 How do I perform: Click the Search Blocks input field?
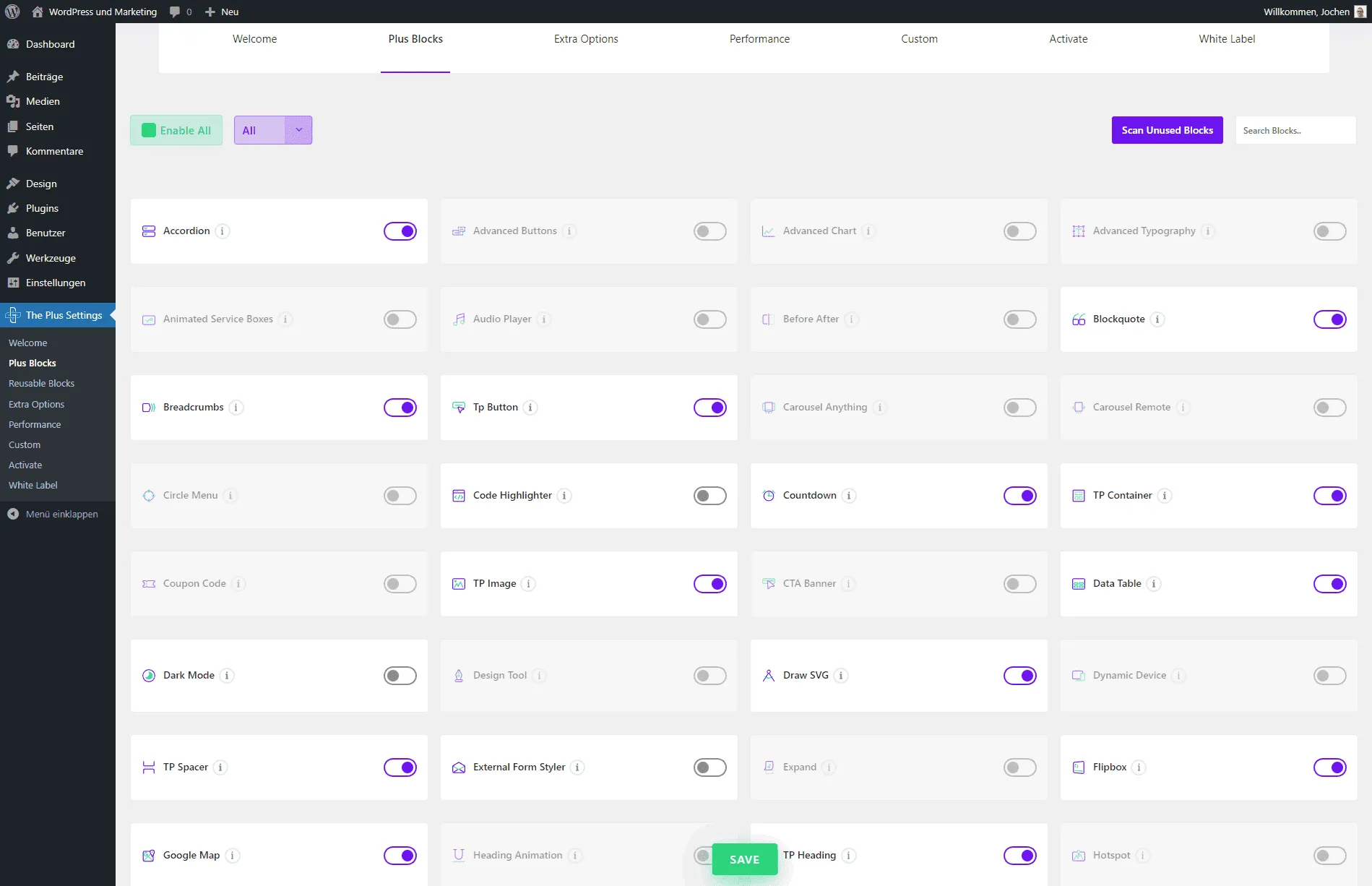1295,130
